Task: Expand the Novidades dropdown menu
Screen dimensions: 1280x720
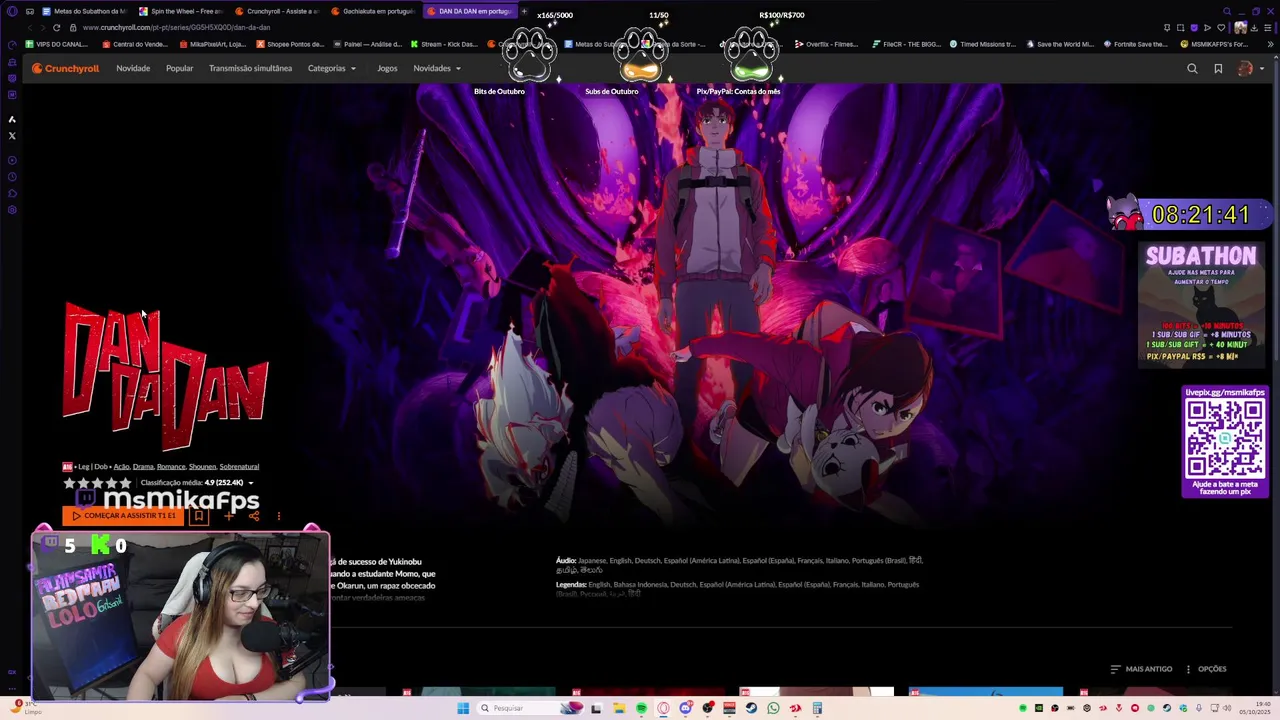Action: pos(437,68)
